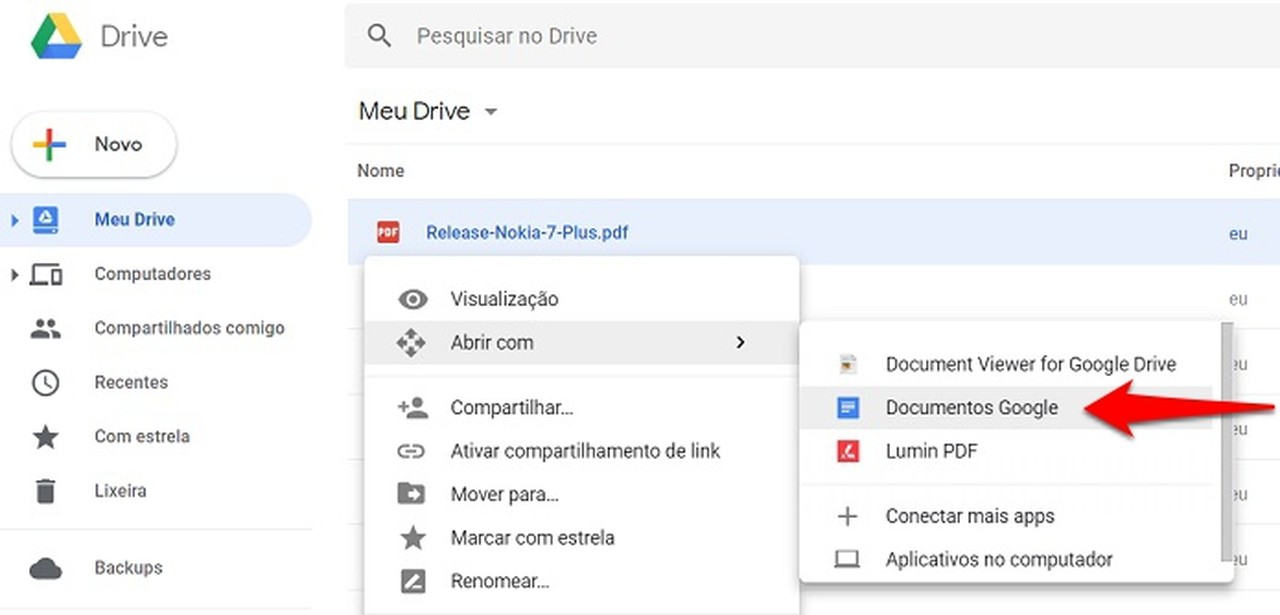This screenshot has width=1280, height=615.
Task: Click the Compartilhados comigo people icon
Action: pyautogui.click(x=46, y=328)
